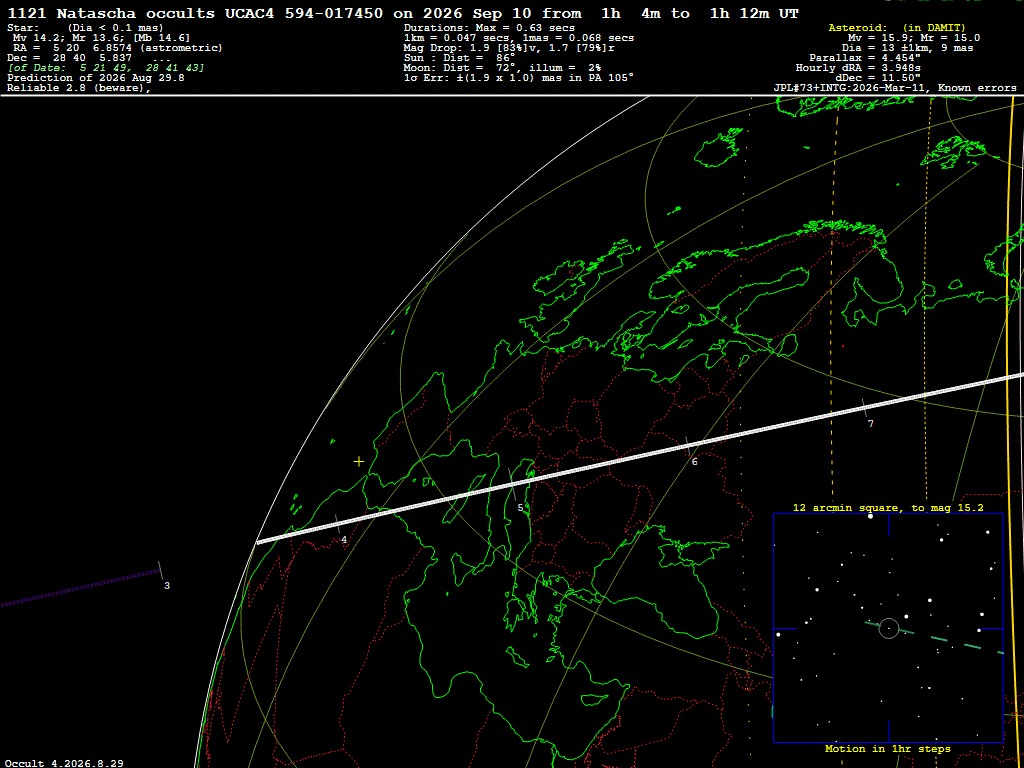Click the yellow 'Asteroid: (in DAMIT)' heading
The width and height of the screenshot is (1024, 768).
tap(891, 28)
